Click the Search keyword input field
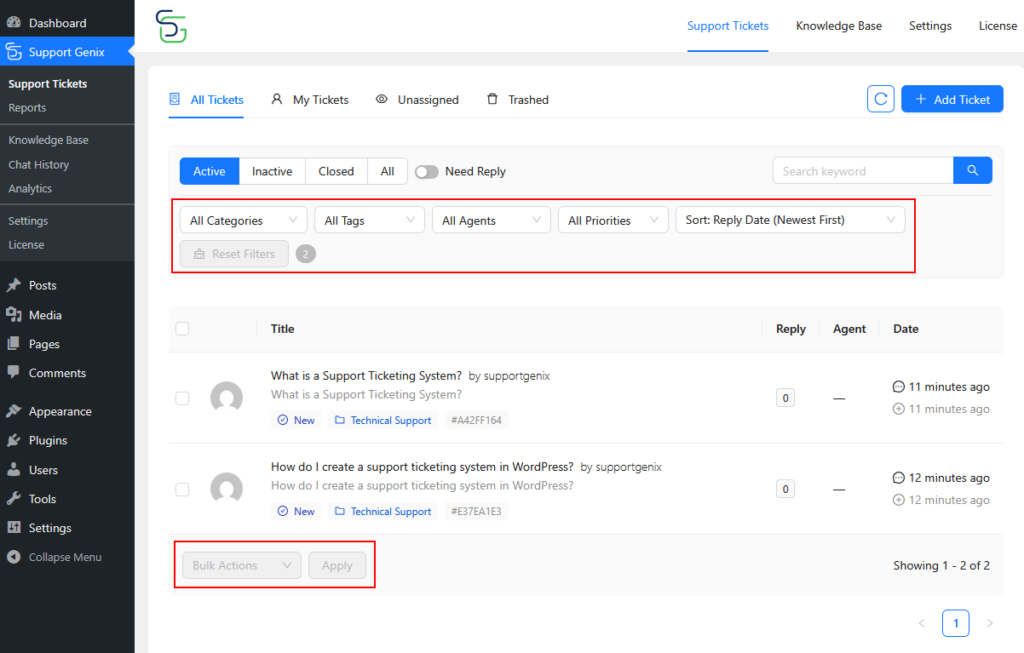The image size is (1024, 653). point(862,171)
